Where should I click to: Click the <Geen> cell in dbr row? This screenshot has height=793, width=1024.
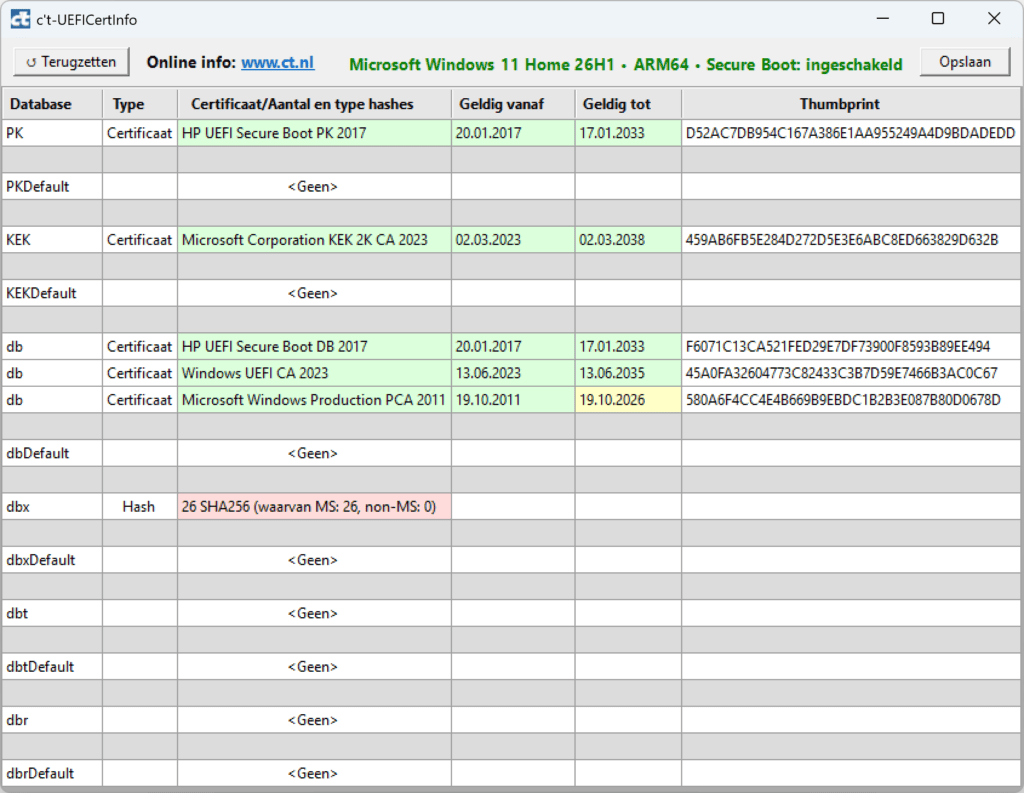(x=314, y=720)
